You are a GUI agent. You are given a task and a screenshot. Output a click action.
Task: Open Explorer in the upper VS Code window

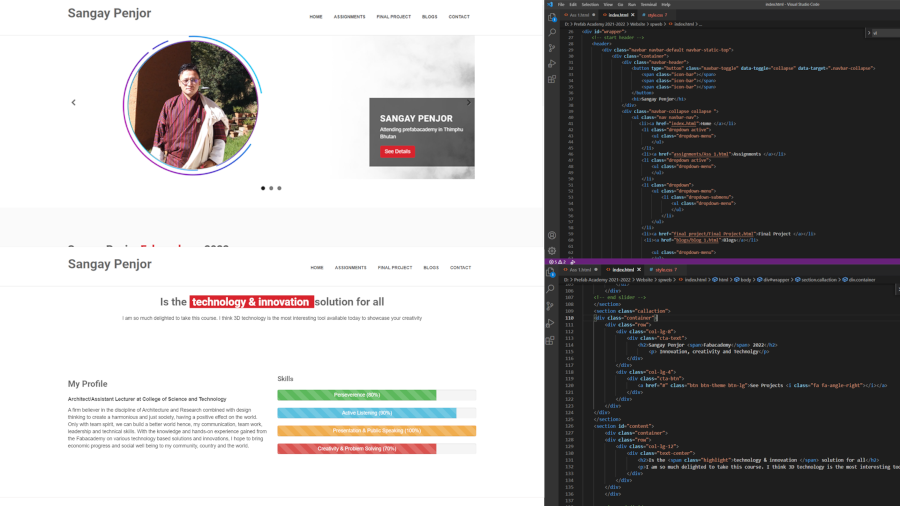coord(552,17)
